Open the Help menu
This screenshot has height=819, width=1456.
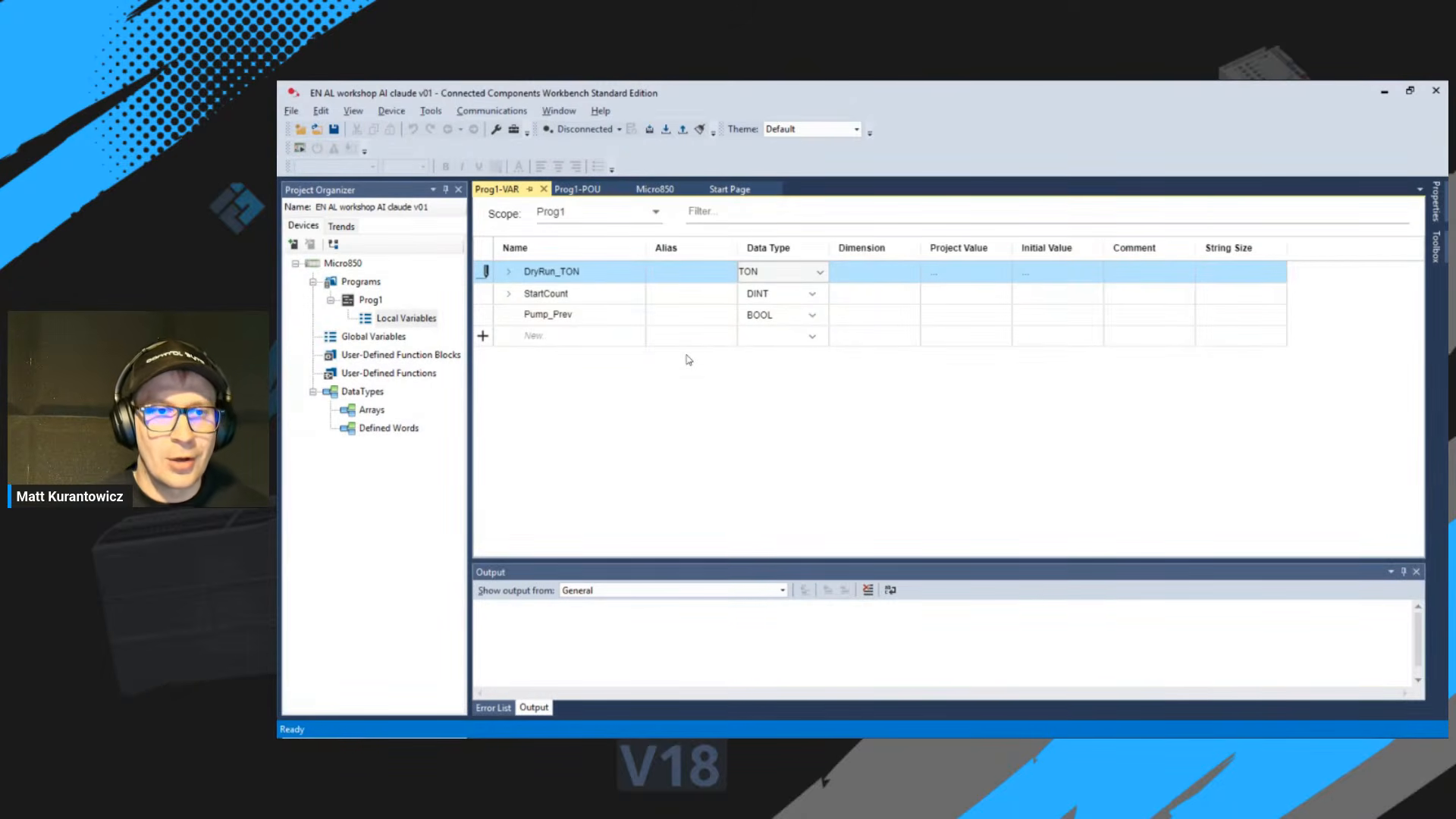(601, 111)
